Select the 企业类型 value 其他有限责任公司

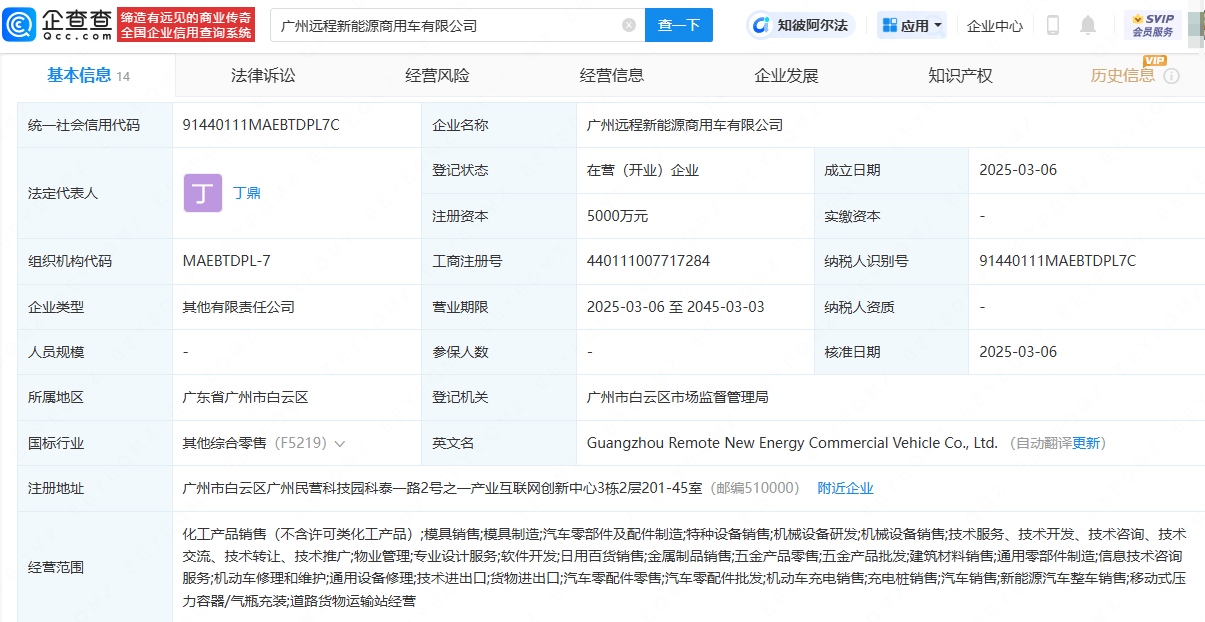(x=238, y=307)
